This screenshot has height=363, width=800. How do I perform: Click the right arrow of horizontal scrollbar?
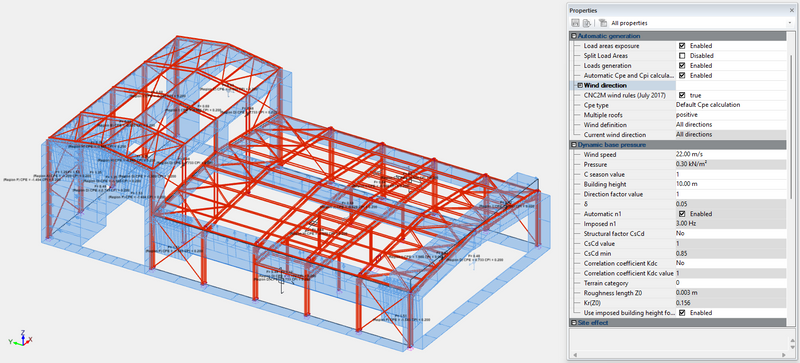click(x=785, y=354)
